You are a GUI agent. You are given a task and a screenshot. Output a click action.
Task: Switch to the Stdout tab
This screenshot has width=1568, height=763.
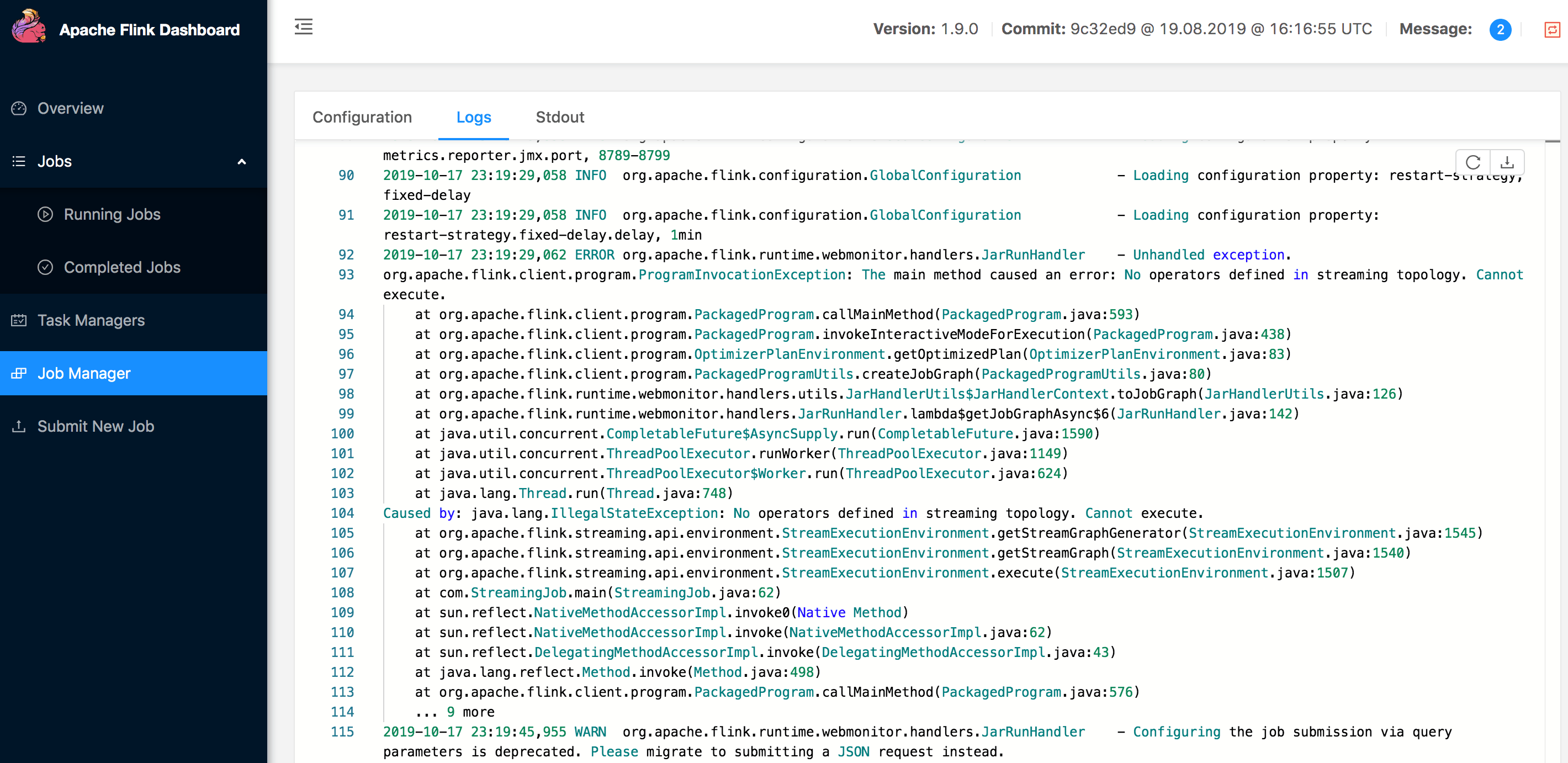[x=560, y=117]
